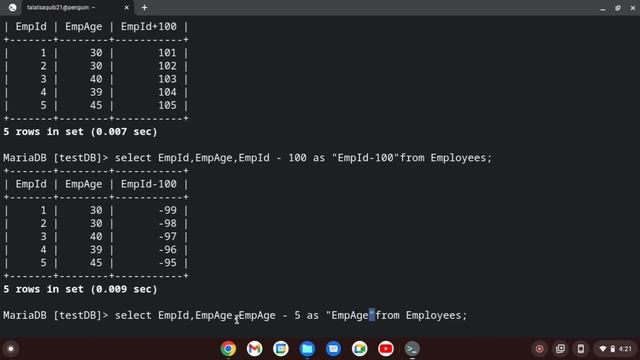Select the Terminal app shelf icon

point(412,349)
